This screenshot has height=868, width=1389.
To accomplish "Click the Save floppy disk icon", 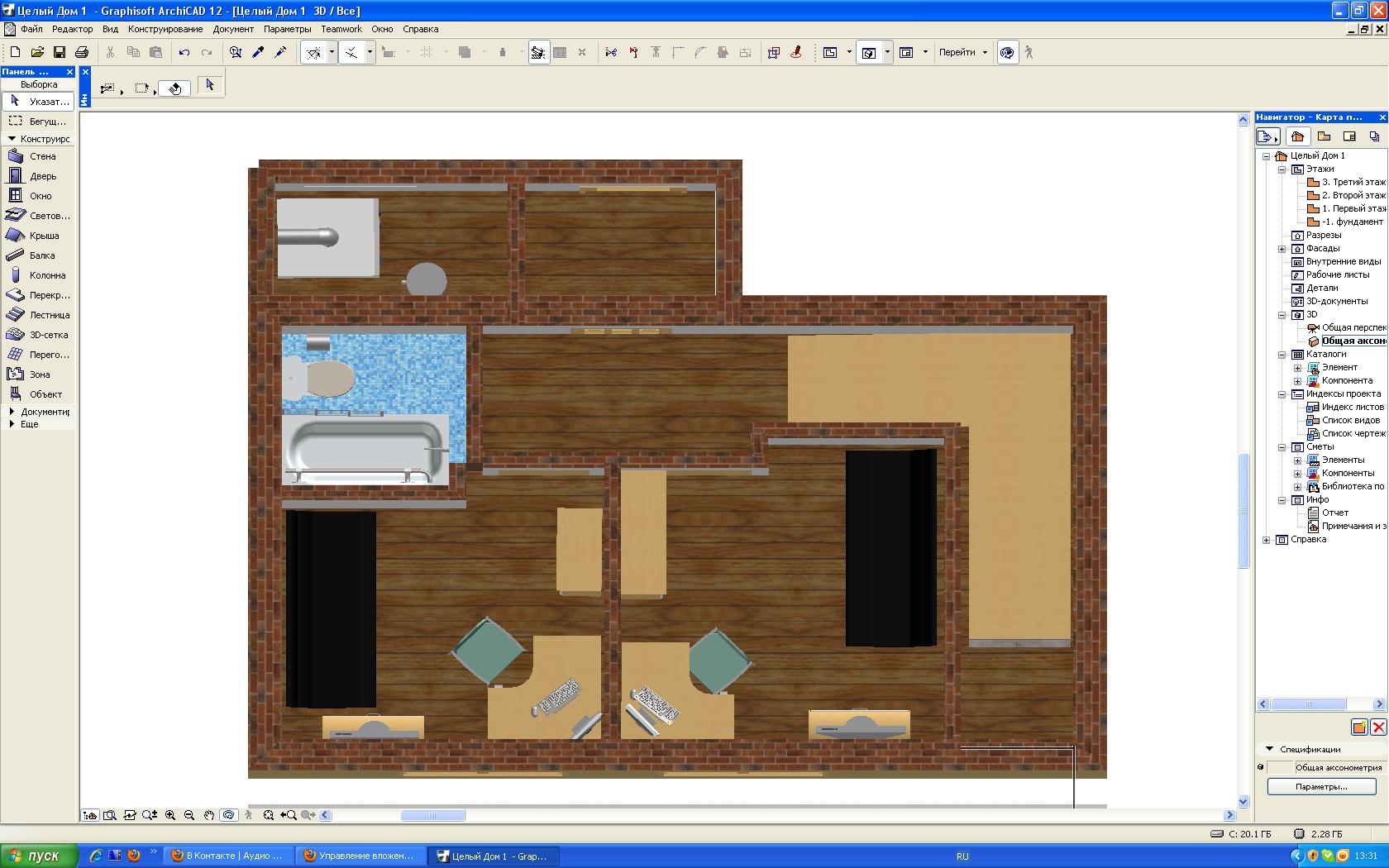I will click(x=60, y=52).
